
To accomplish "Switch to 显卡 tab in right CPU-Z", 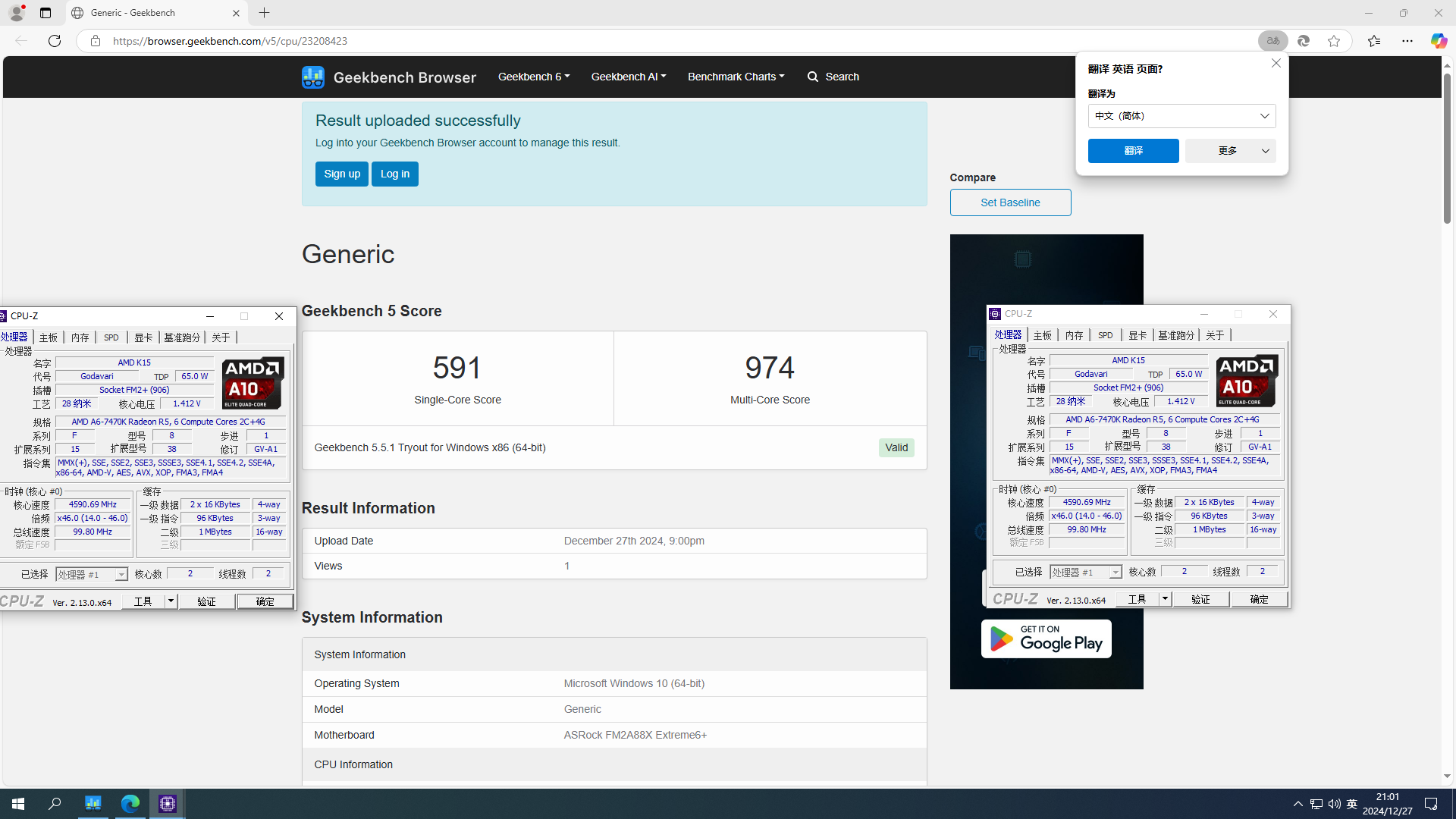I will [x=1137, y=335].
